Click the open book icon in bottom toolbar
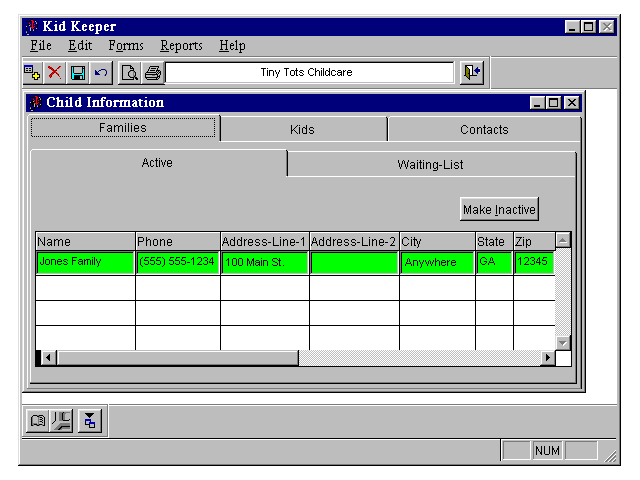The image size is (640, 480). (x=37, y=421)
